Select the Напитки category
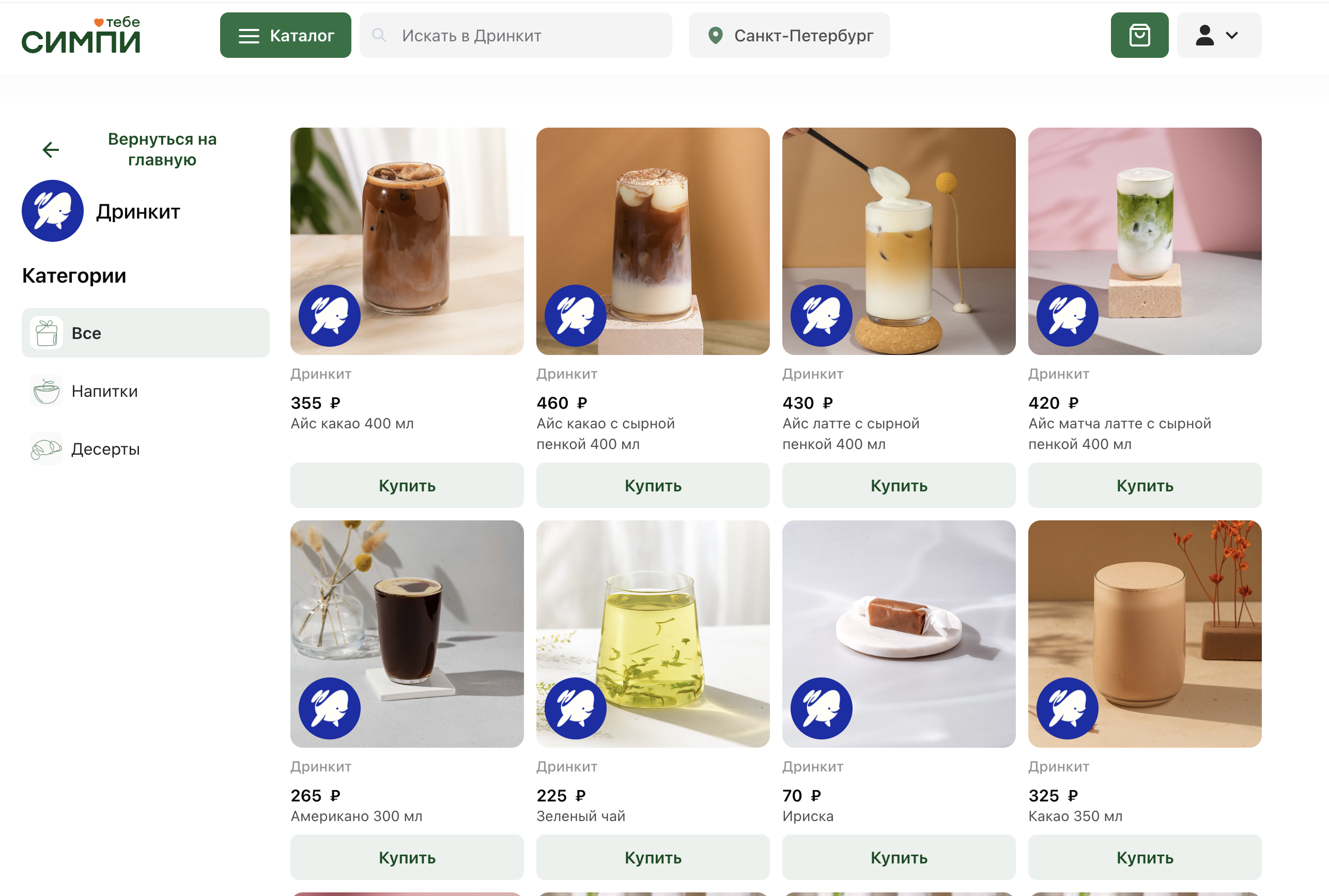 104,392
